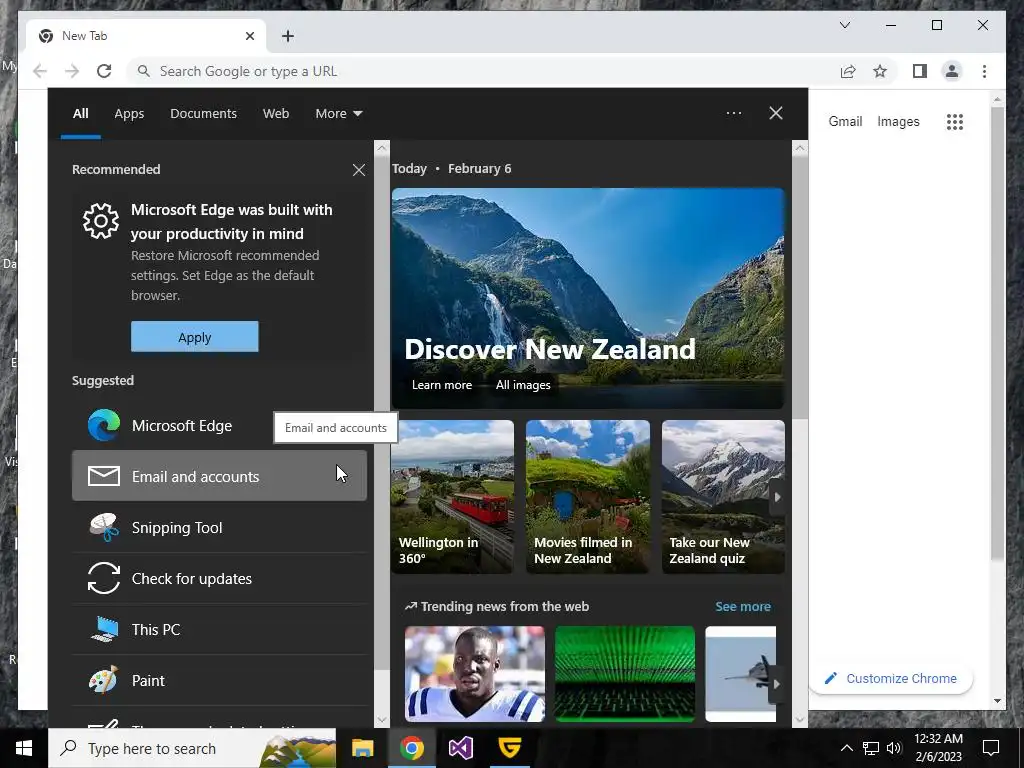Open the Wellington in 360° card
Viewport: 1024px width, 768px height.
453,497
